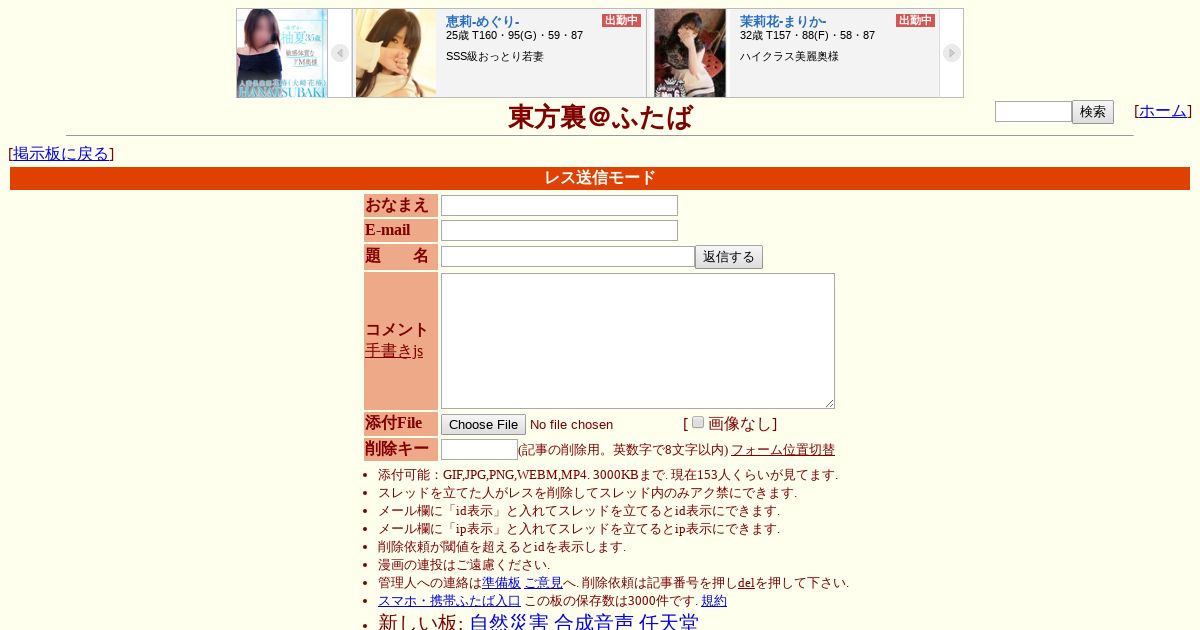This screenshot has width=1200, height=630.
Task: Open the 合成音声 board link
Action: (594, 623)
